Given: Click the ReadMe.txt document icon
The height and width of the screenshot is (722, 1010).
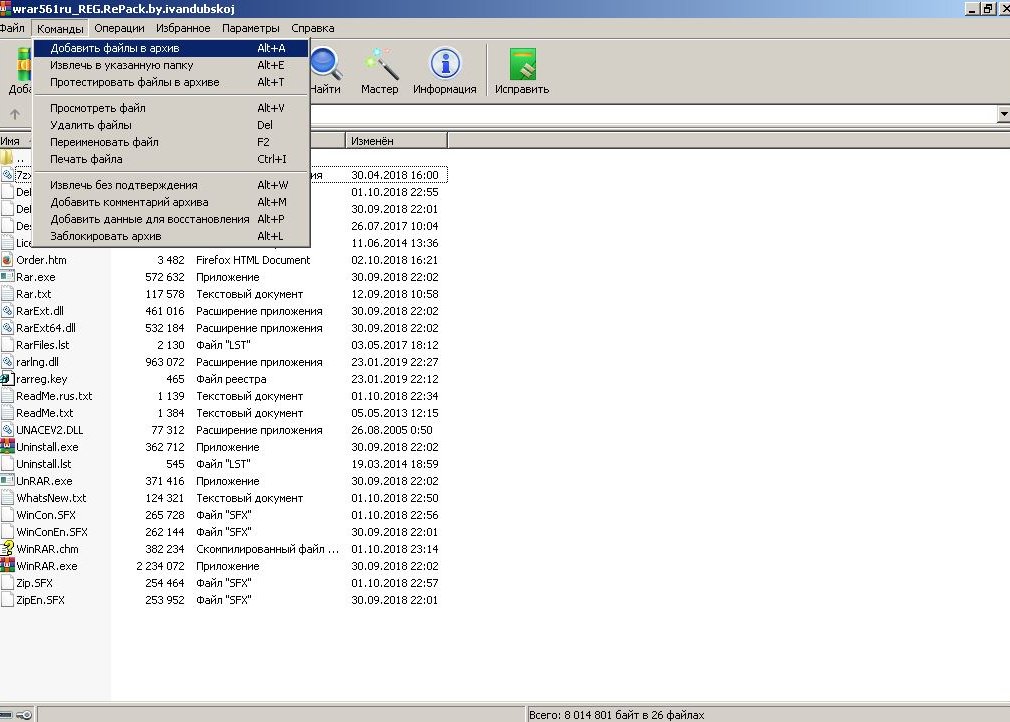Looking at the screenshot, I should 7,413.
